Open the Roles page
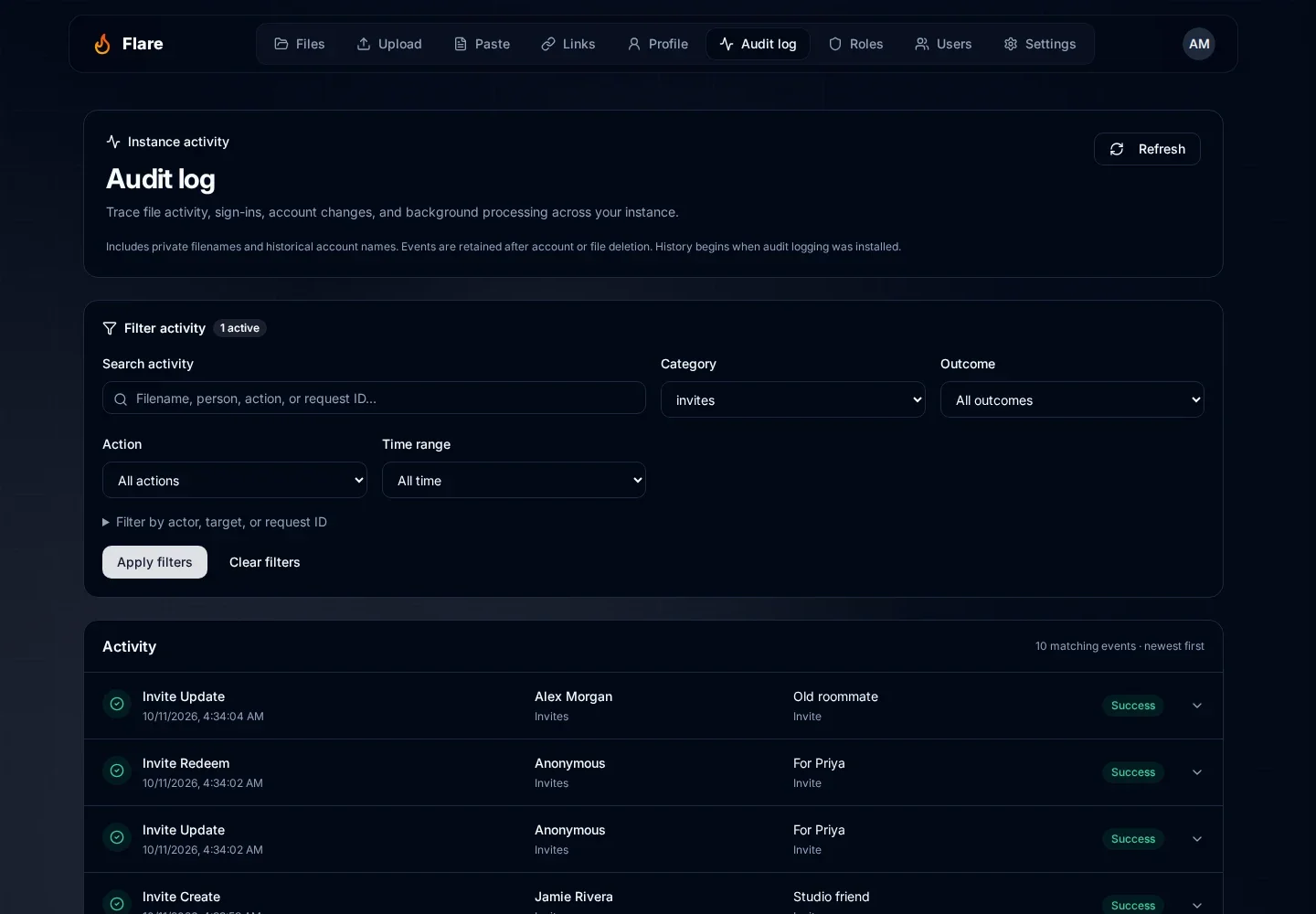Screen dimensions: 1316x914 click(x=856, y=44)
